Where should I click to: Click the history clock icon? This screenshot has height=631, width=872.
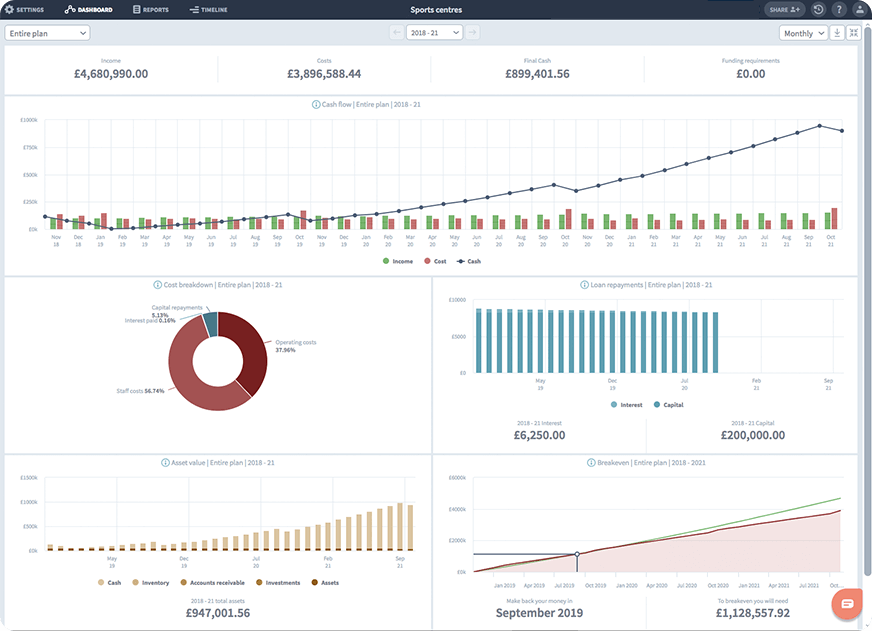(819, 10)
